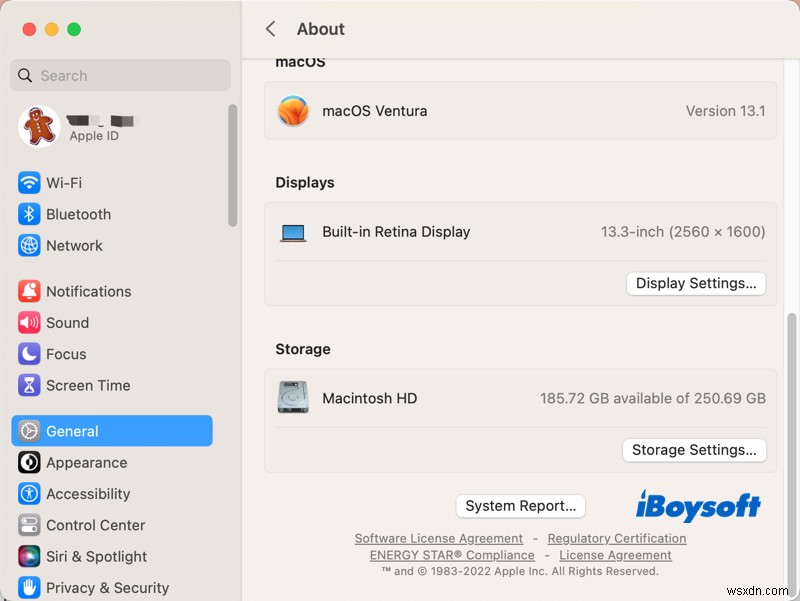Zoom the window with green button
This screenshot has width=800, height=601.
point(74,29)
